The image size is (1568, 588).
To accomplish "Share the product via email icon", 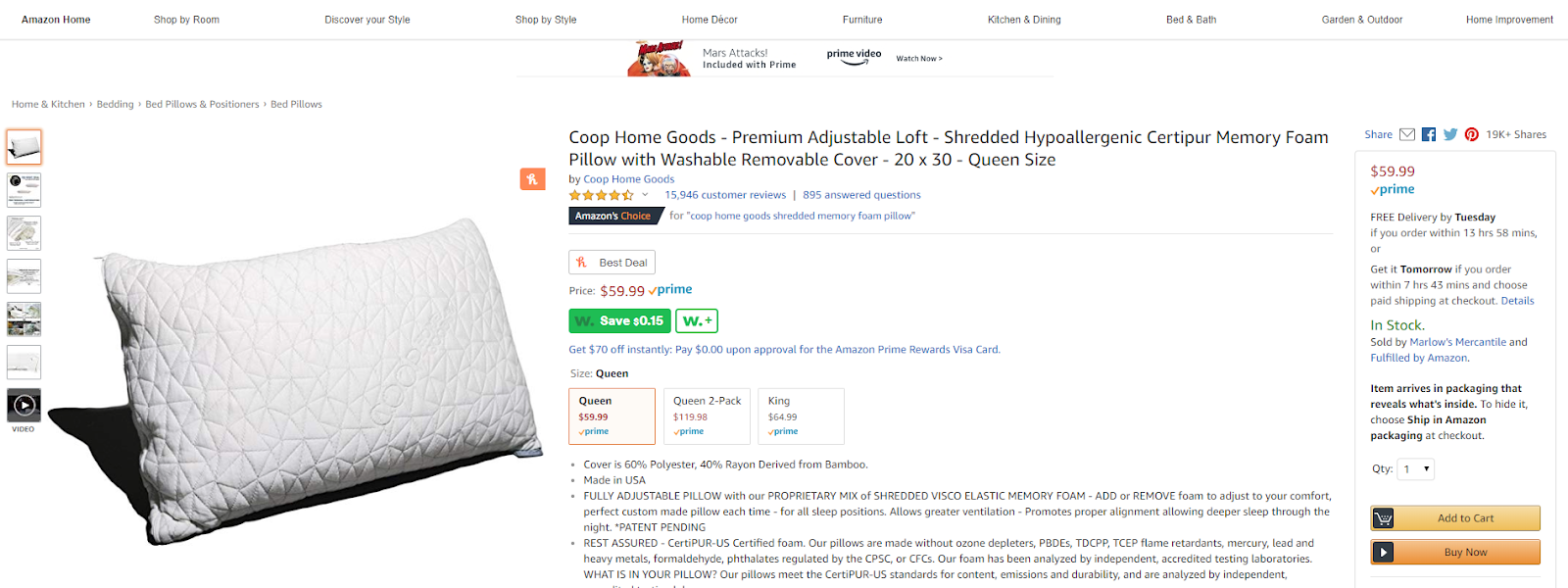I will click(1407, 134).
